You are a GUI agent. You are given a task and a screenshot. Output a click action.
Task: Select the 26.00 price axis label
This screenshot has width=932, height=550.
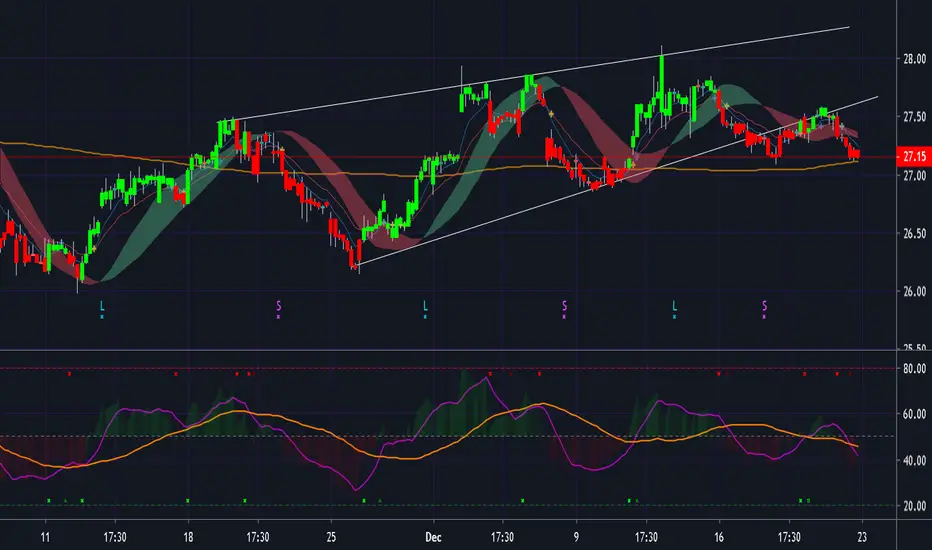914,291
